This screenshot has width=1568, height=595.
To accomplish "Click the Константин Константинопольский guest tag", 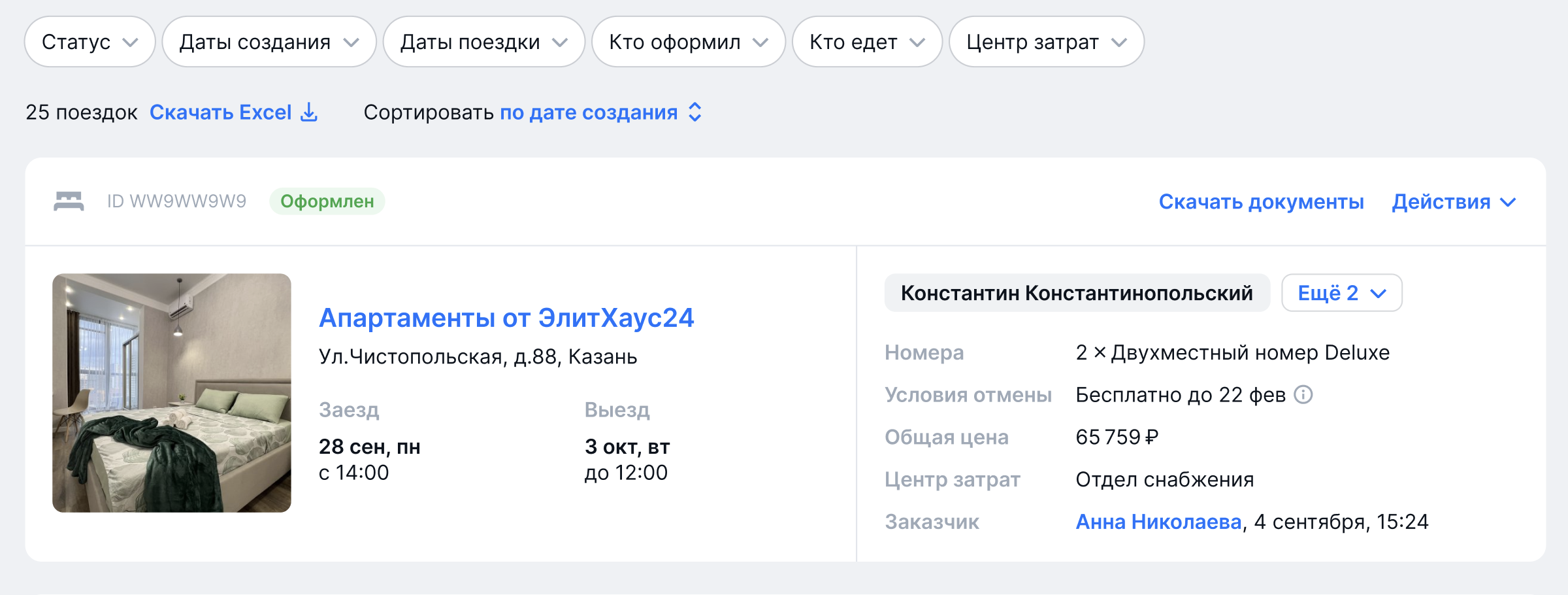I will click(1076, 293).
